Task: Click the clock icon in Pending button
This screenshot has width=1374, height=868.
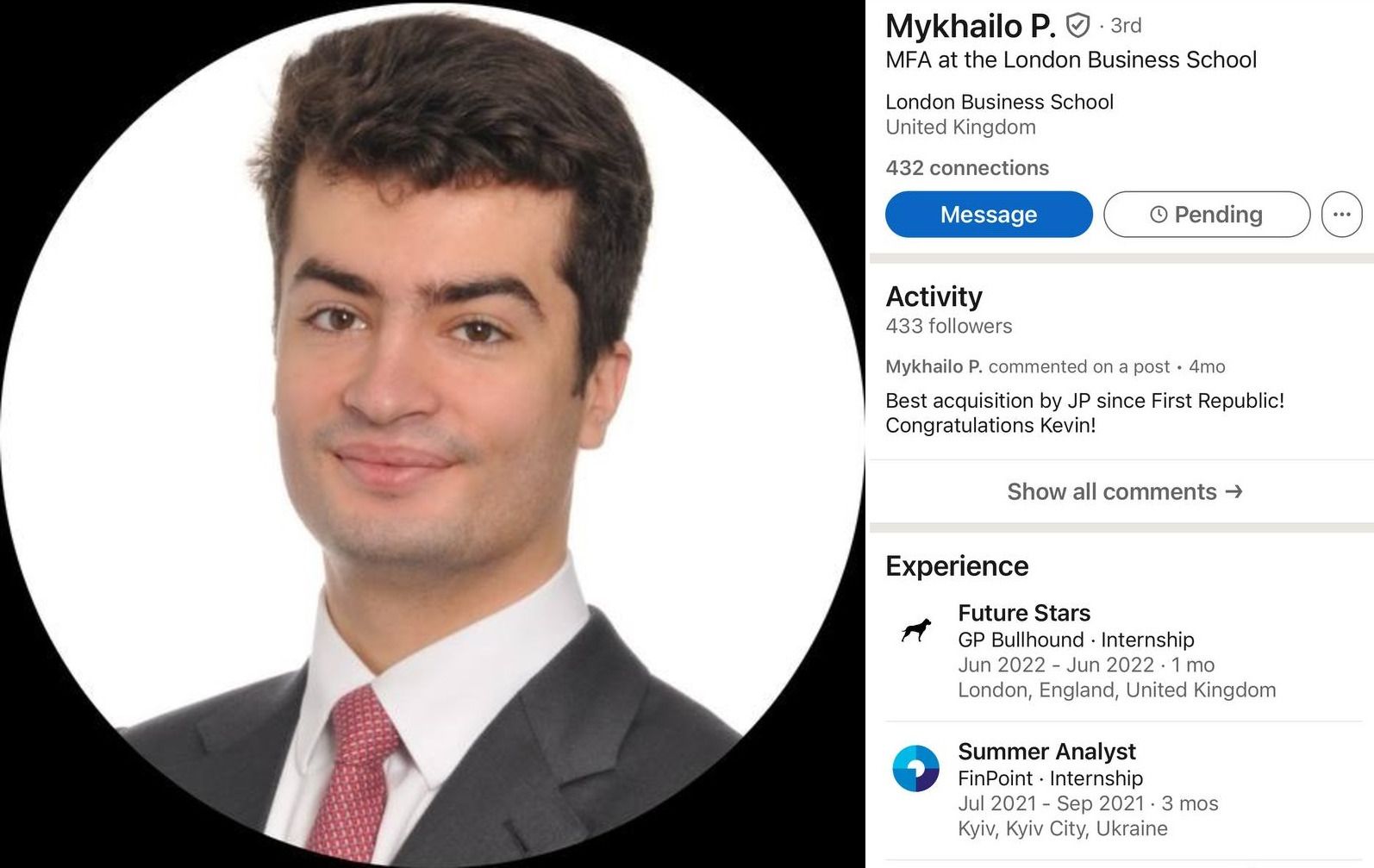Action: click(1159, 215)
